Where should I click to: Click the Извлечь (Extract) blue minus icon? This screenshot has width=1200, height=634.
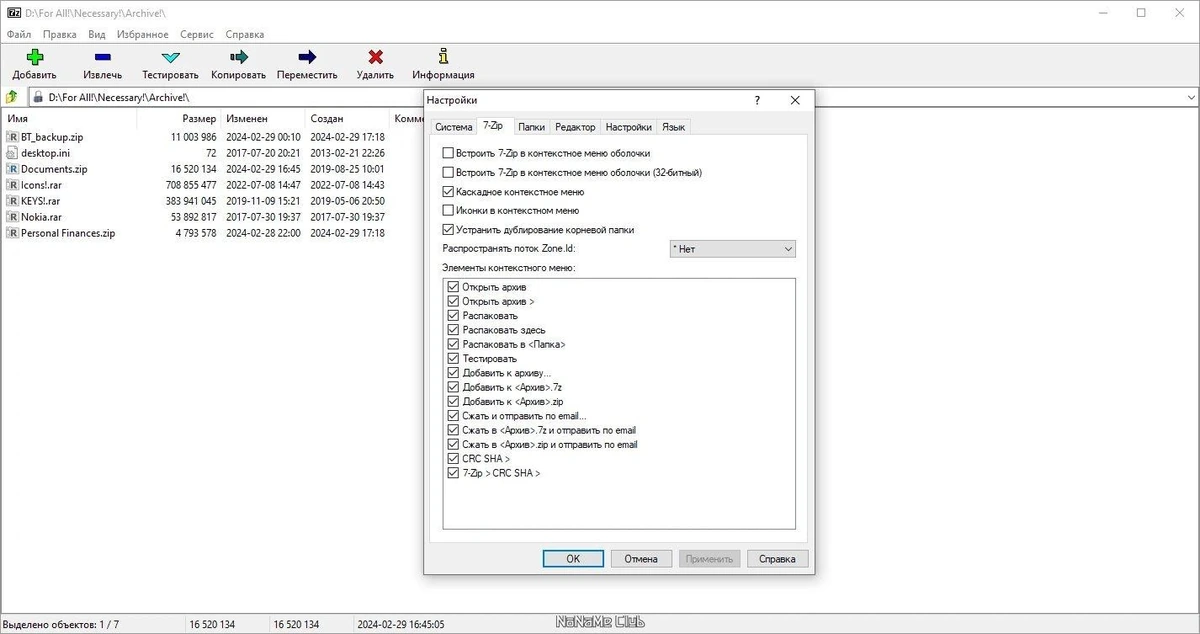(103, 57)
